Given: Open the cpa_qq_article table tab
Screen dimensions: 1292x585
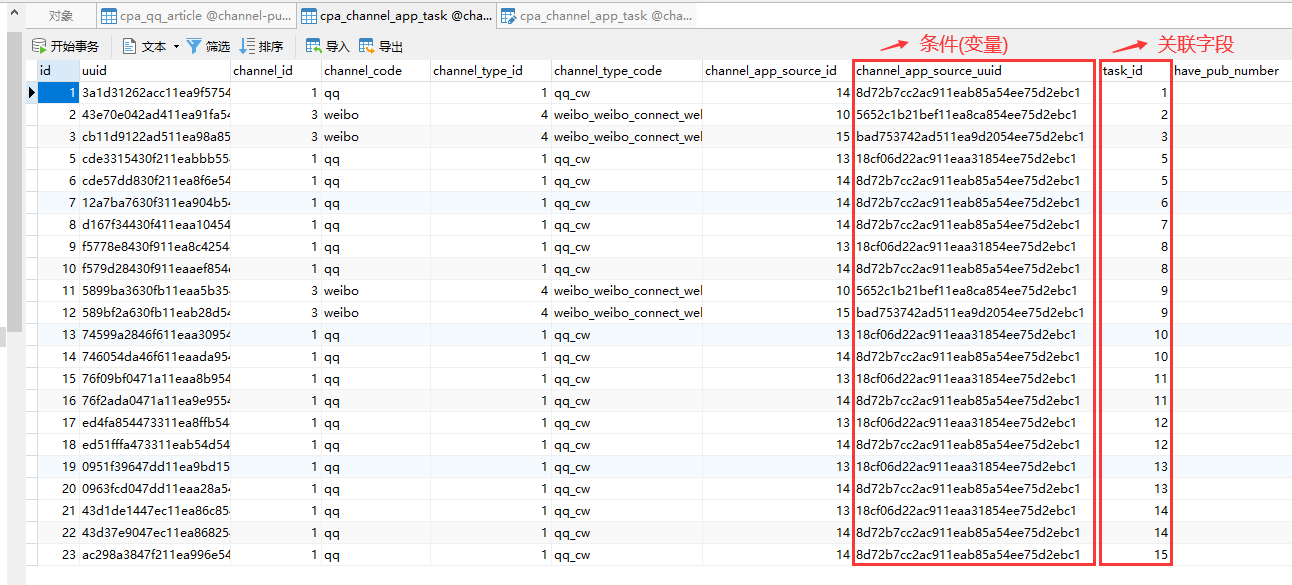Looking at the screenshot, I should [x=196, y=16].
